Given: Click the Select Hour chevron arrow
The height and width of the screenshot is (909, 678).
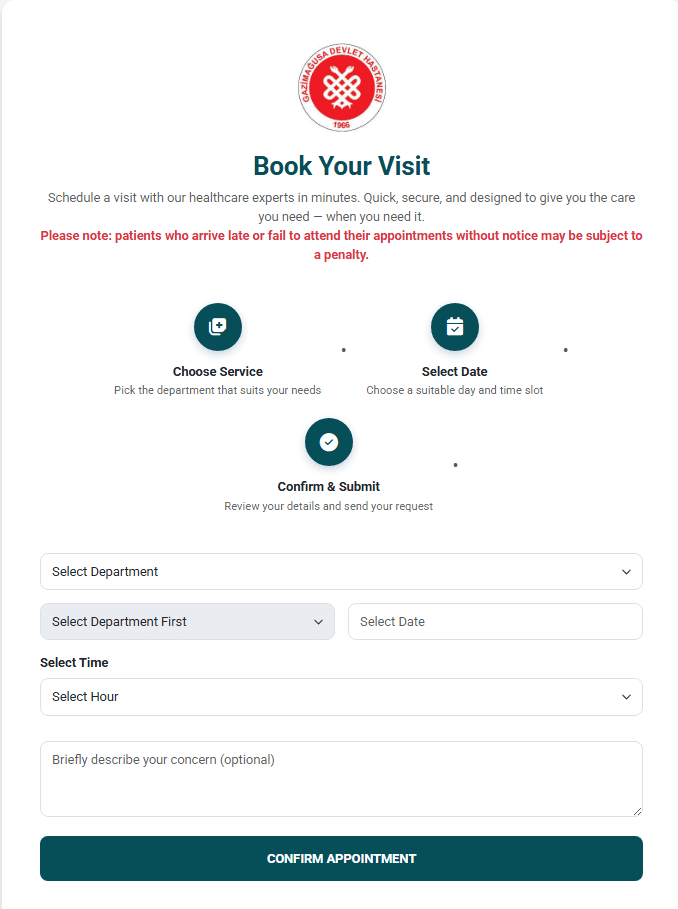Looking at the screenshot, I should (x=626, y=697).
